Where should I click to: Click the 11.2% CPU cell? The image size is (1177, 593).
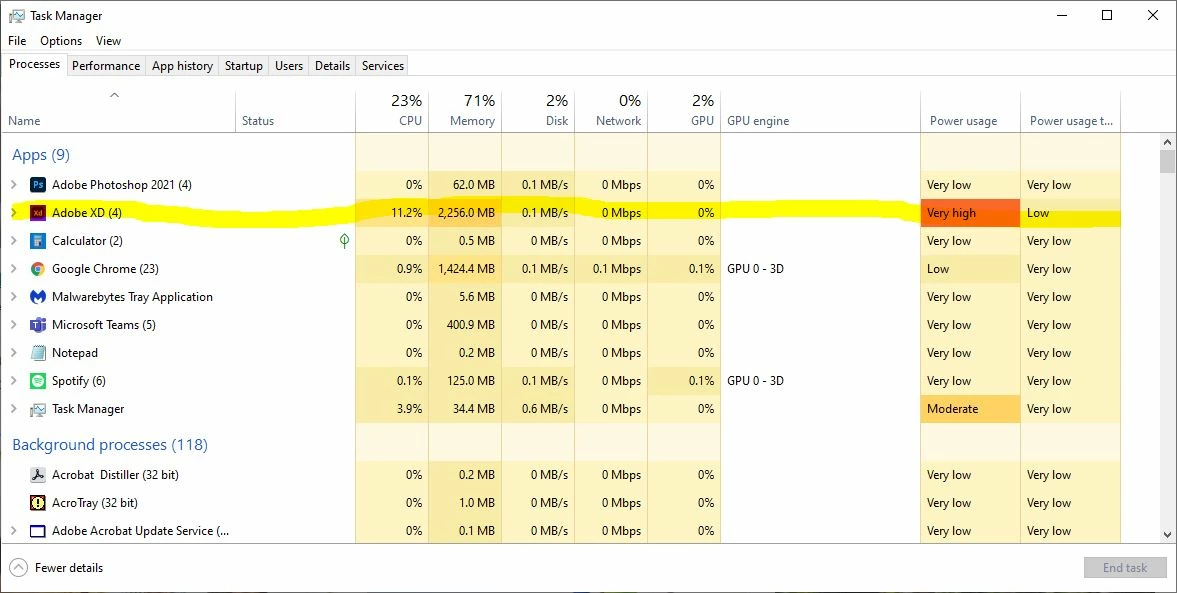tap(392, 212)
